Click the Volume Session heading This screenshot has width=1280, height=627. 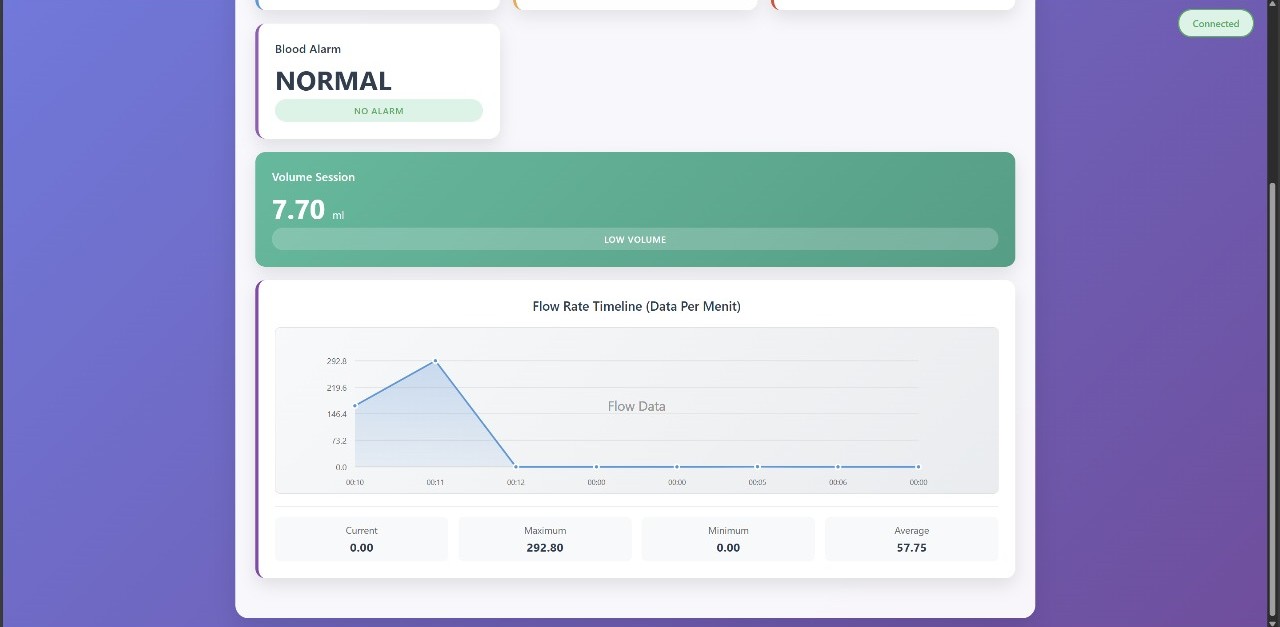313,177
